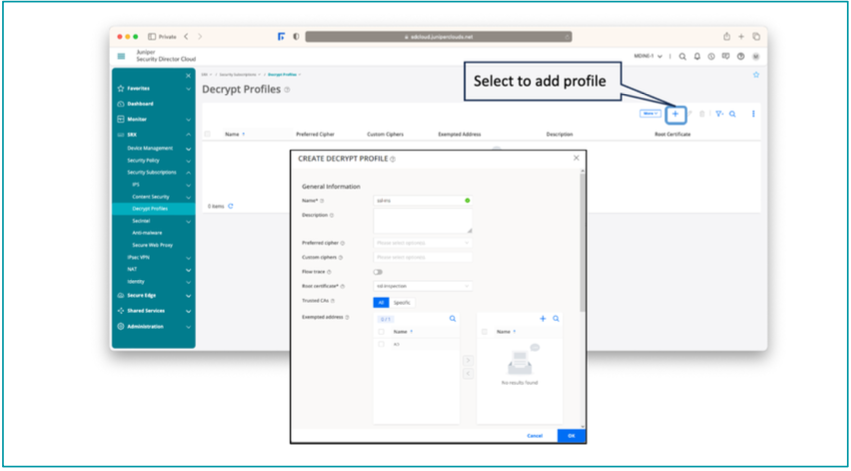Viewport: 851px width, 471px height.
Task: Click the refresh icon beside 0 items
Action: (x=232, y=206)
